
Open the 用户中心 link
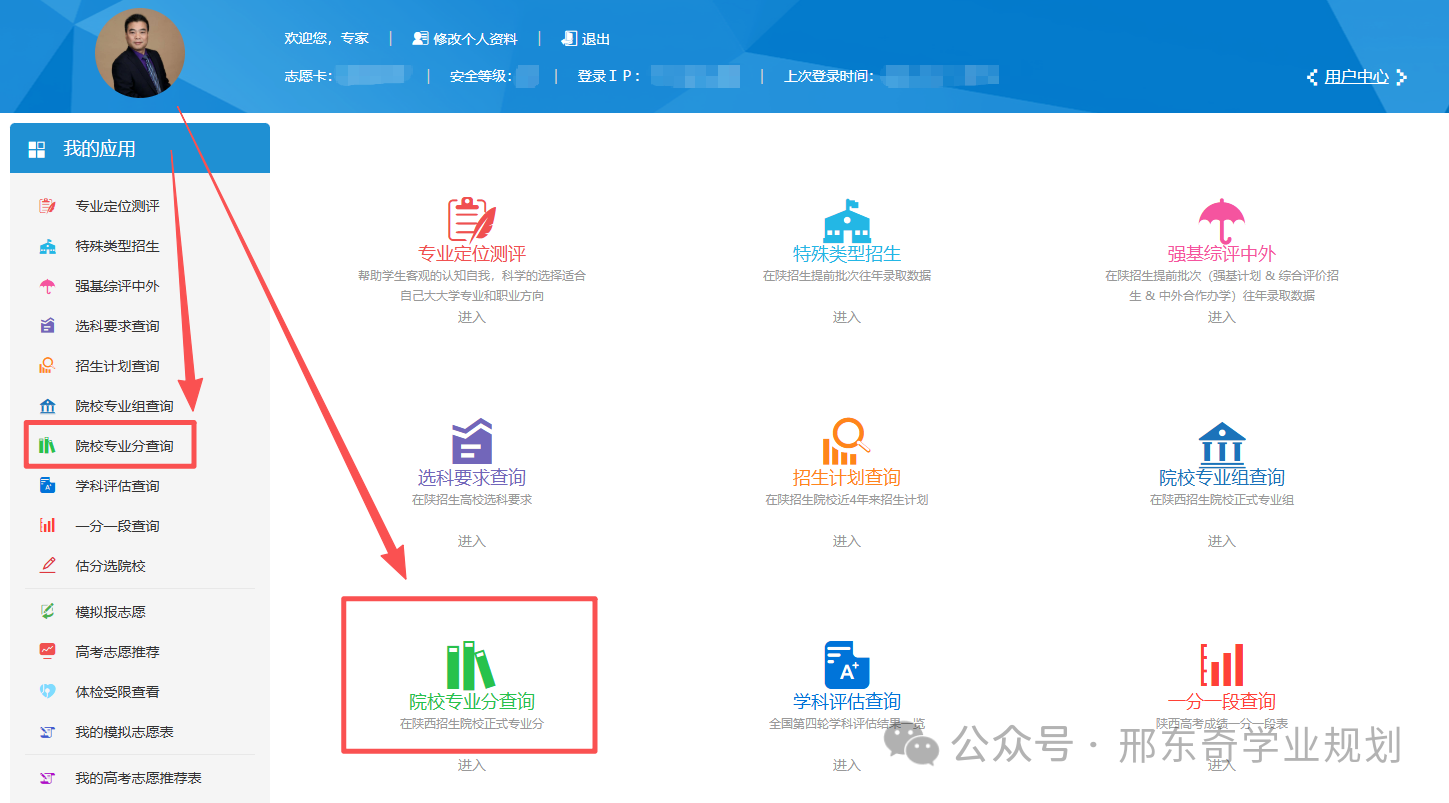(1356, 77)
